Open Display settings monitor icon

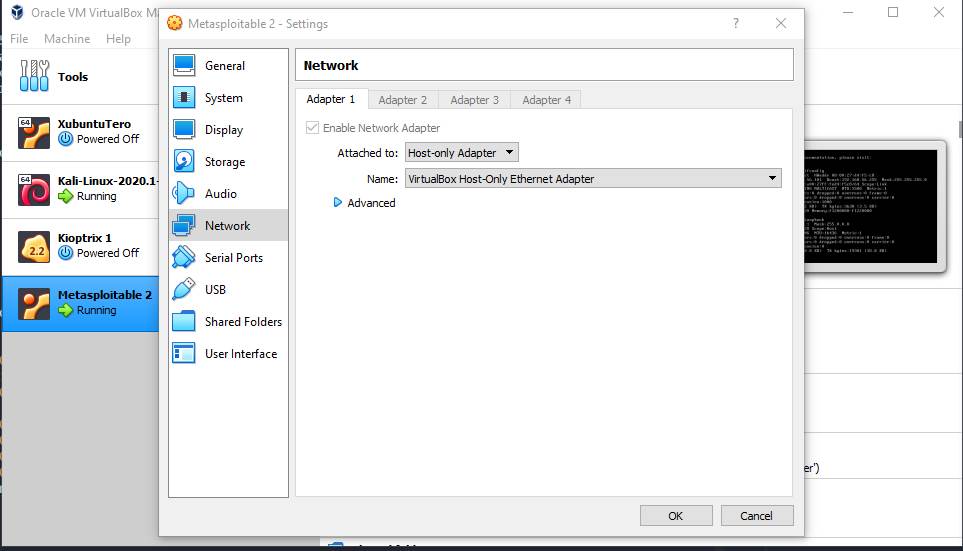pyautogui.click(x=185, y=130)
